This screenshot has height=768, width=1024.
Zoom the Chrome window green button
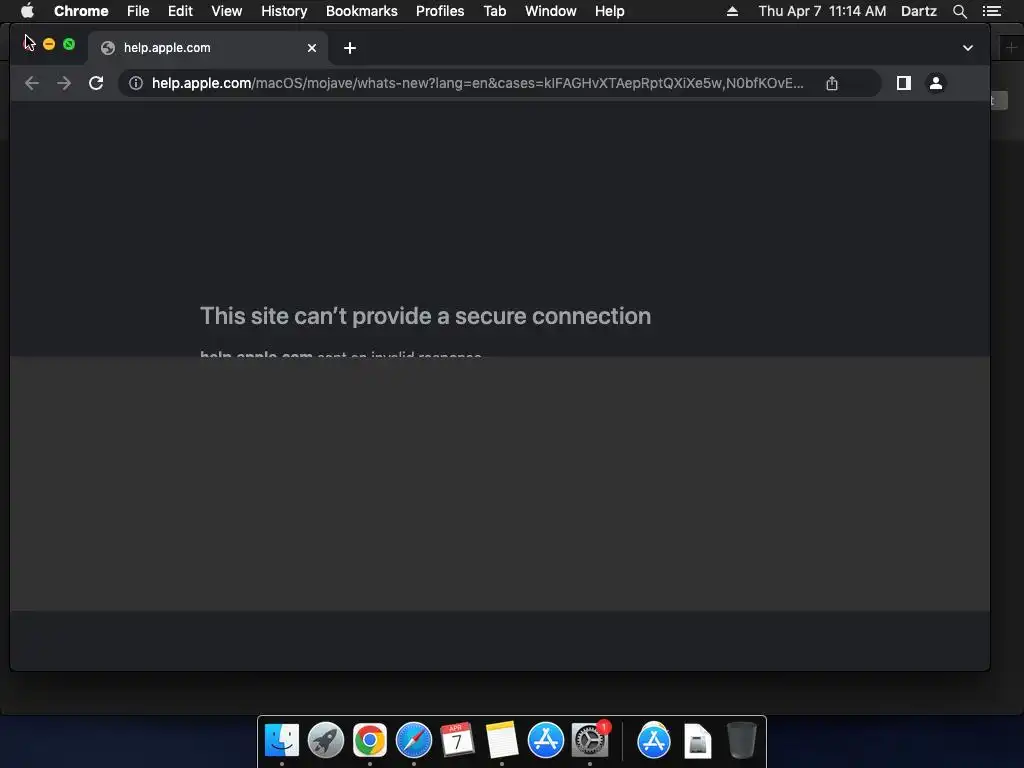[69, 44]
